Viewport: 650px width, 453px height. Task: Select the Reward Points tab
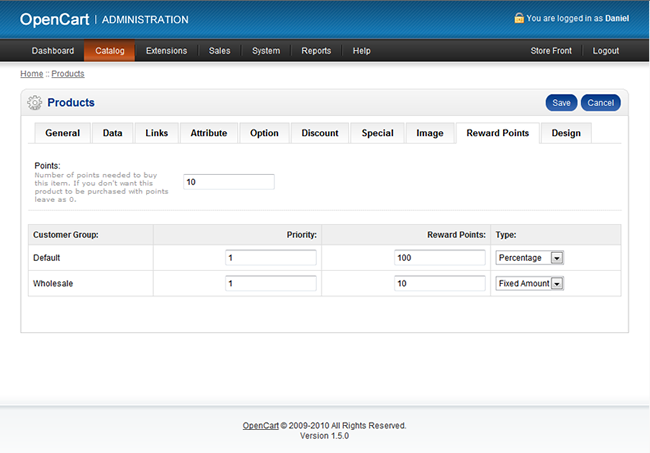coord(497,133)
